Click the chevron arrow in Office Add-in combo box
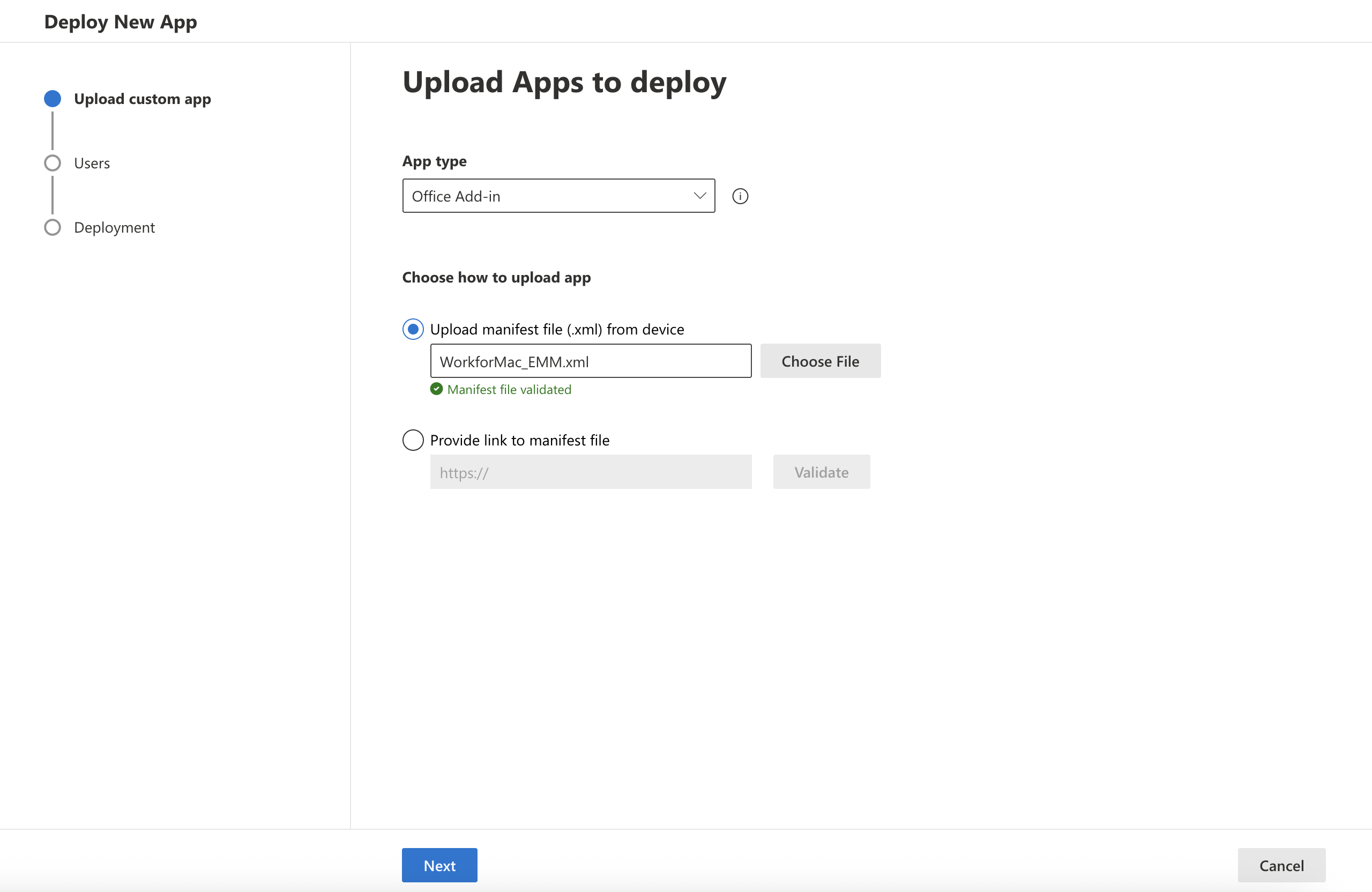 pos(699,196)
